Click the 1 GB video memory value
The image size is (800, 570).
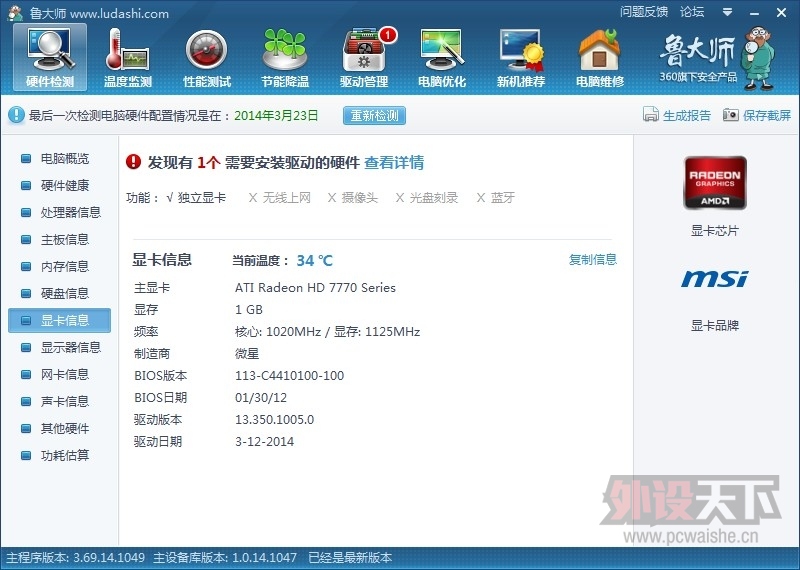pyautogui.click(x=249, y=310)
